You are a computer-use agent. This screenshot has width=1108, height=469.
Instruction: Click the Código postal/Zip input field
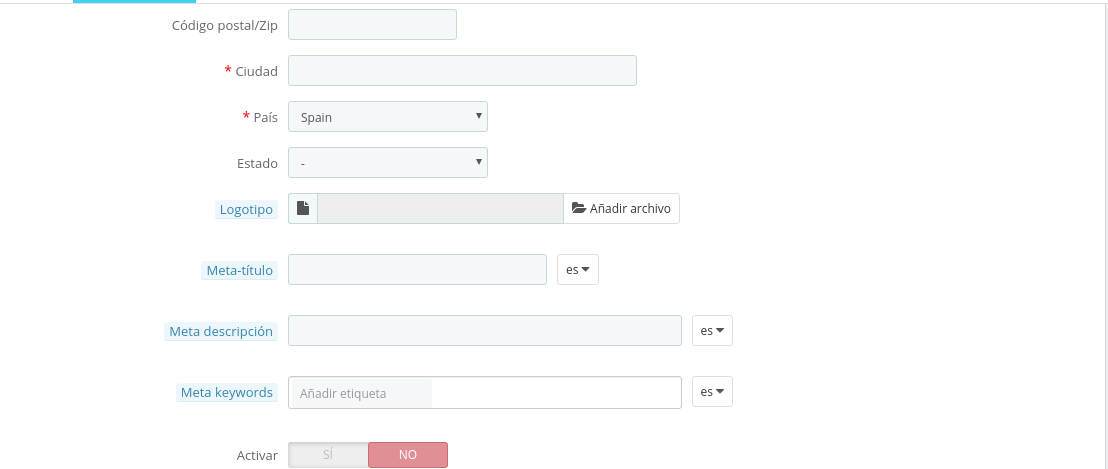(x=372, y=25)
